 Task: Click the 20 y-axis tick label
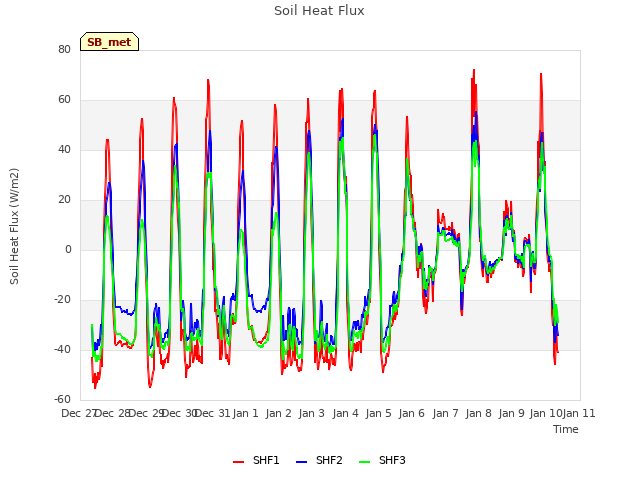coord(64,200)
